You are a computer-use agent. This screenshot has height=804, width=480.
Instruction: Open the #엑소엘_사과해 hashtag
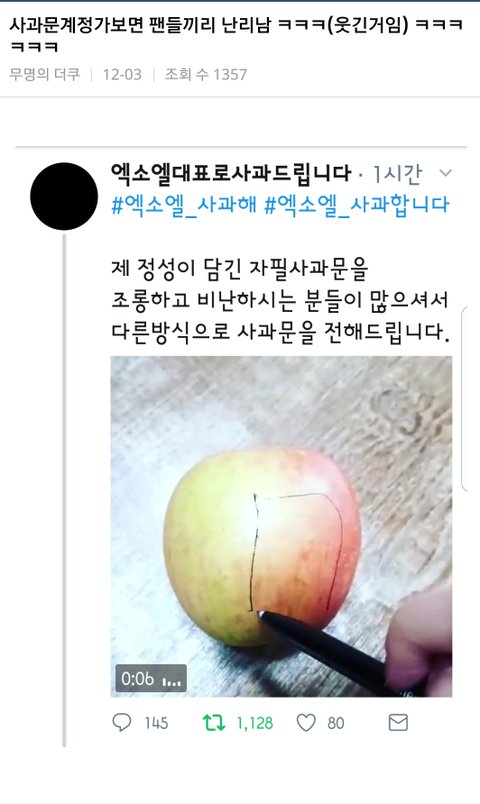(x=184, y=205)
